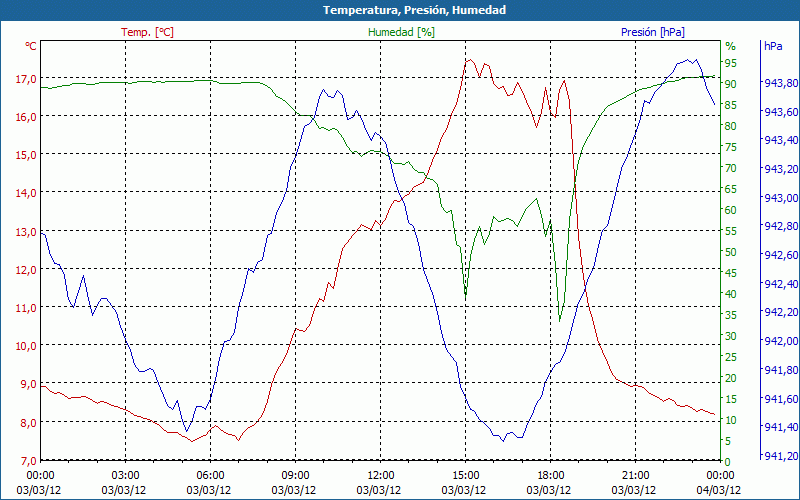The width and height of the screenshot is (800, 500).
Task: Click the 12:00 time axis label
Action: click(380, 475)
